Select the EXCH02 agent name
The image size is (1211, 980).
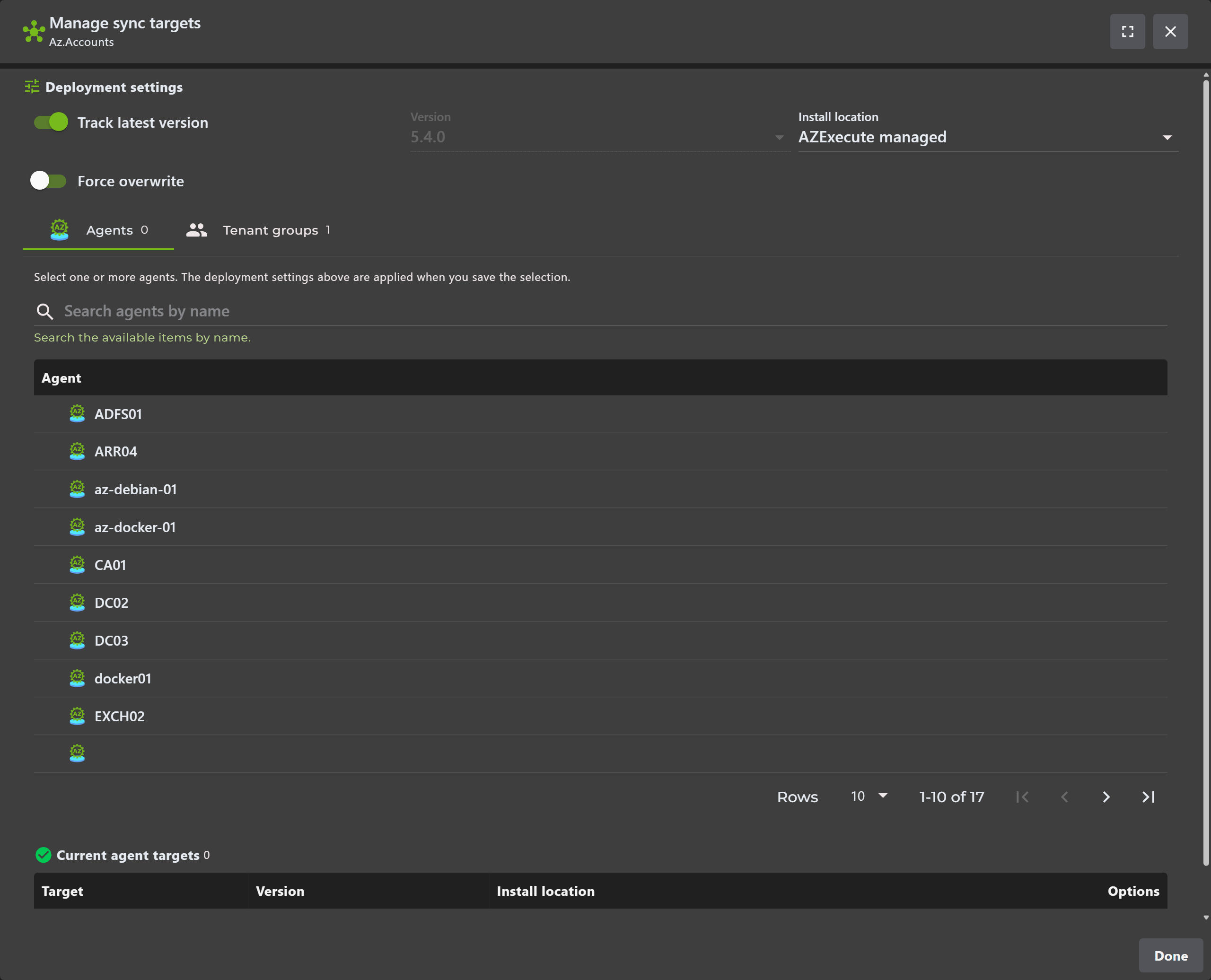pyautogui.click(x=119, y=717)
